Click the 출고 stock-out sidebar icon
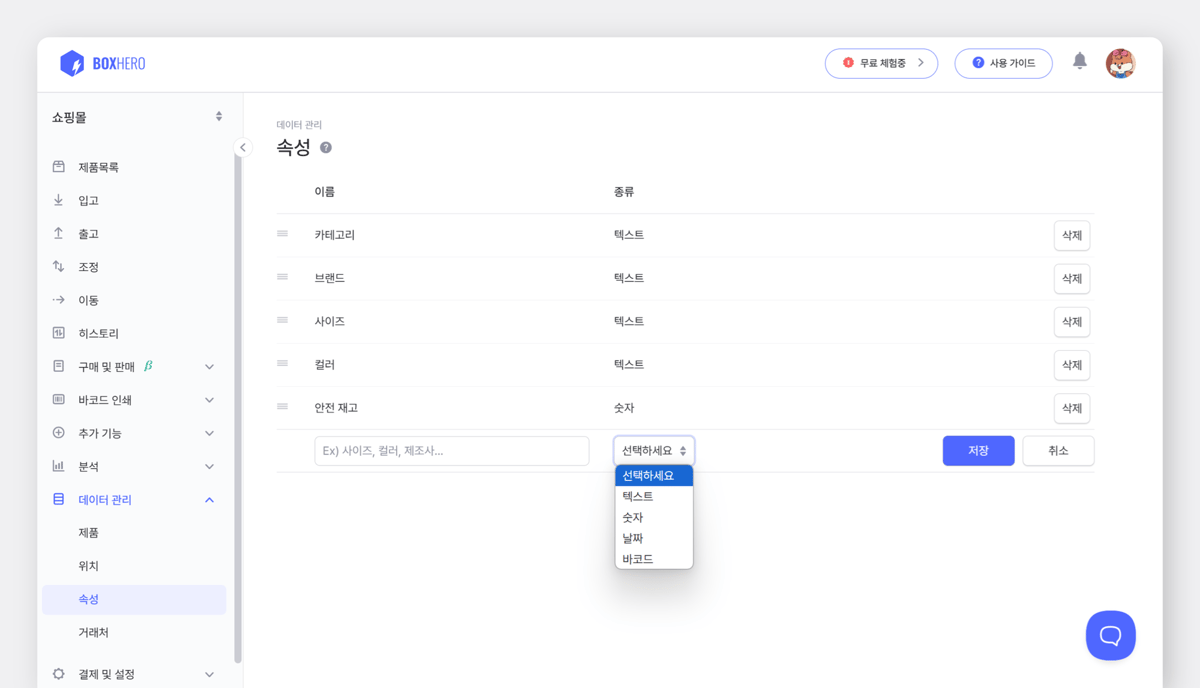 [58, 233]
